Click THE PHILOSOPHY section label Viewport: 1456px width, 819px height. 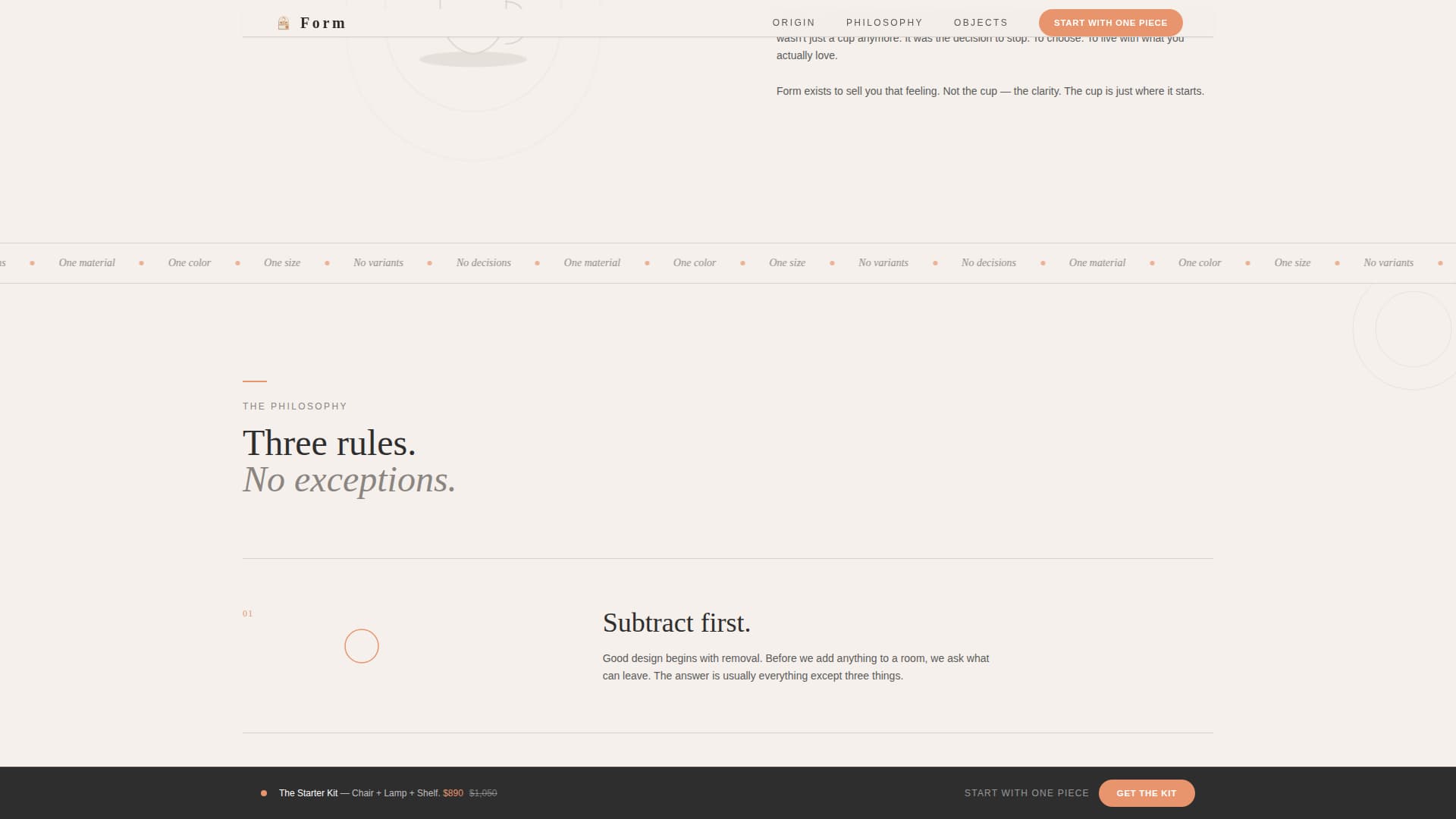pos(294,406)
